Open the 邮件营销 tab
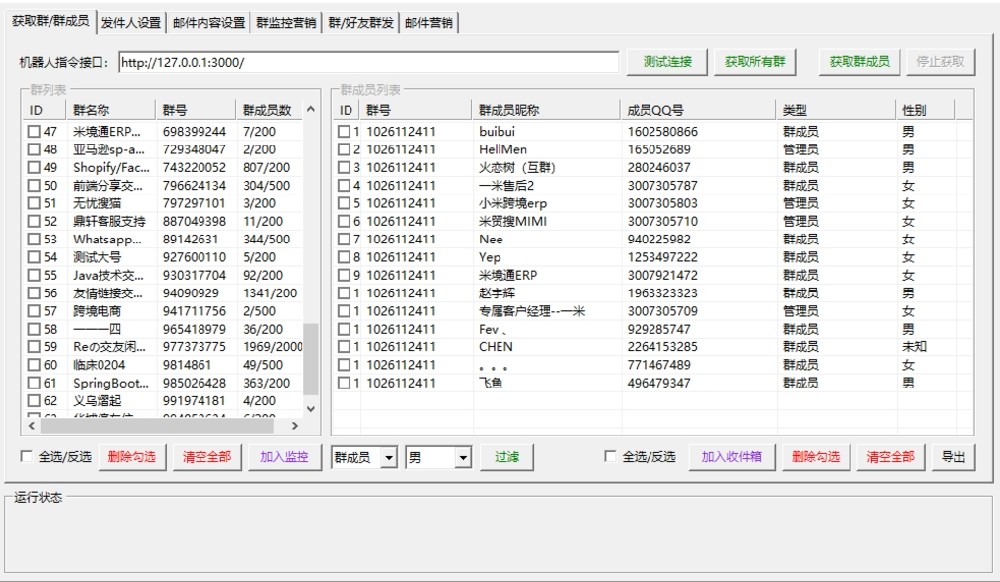Screen dimensions: 1000x582 tap(429, 22)
